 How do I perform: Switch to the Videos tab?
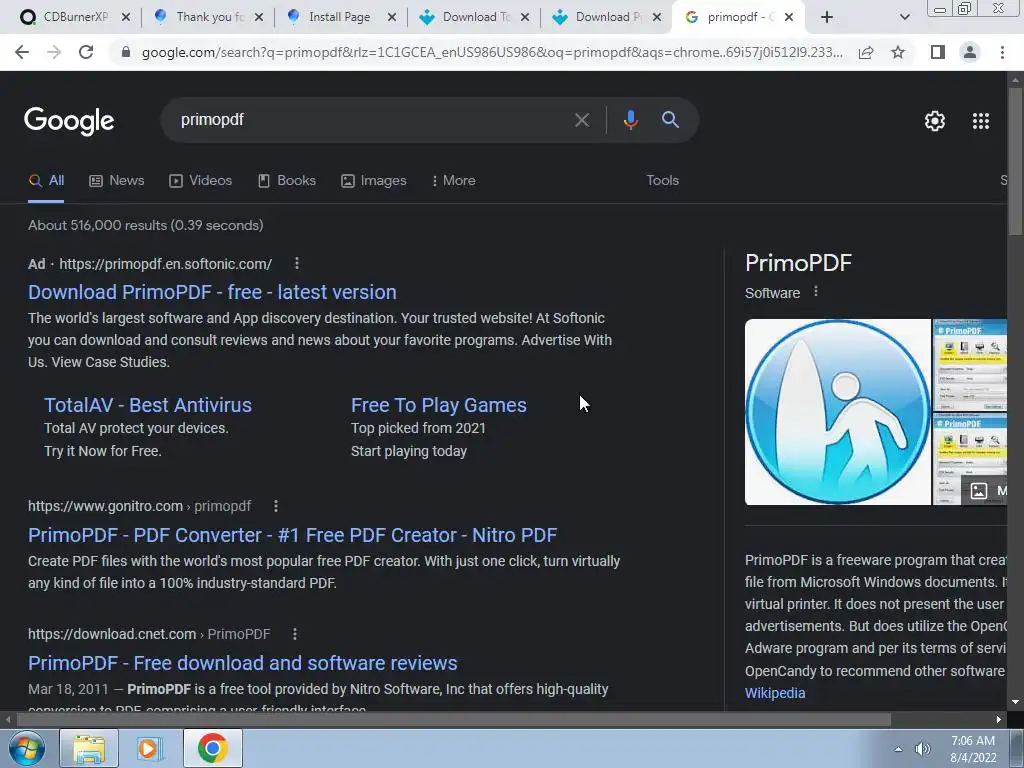click(x=200, y=181)
